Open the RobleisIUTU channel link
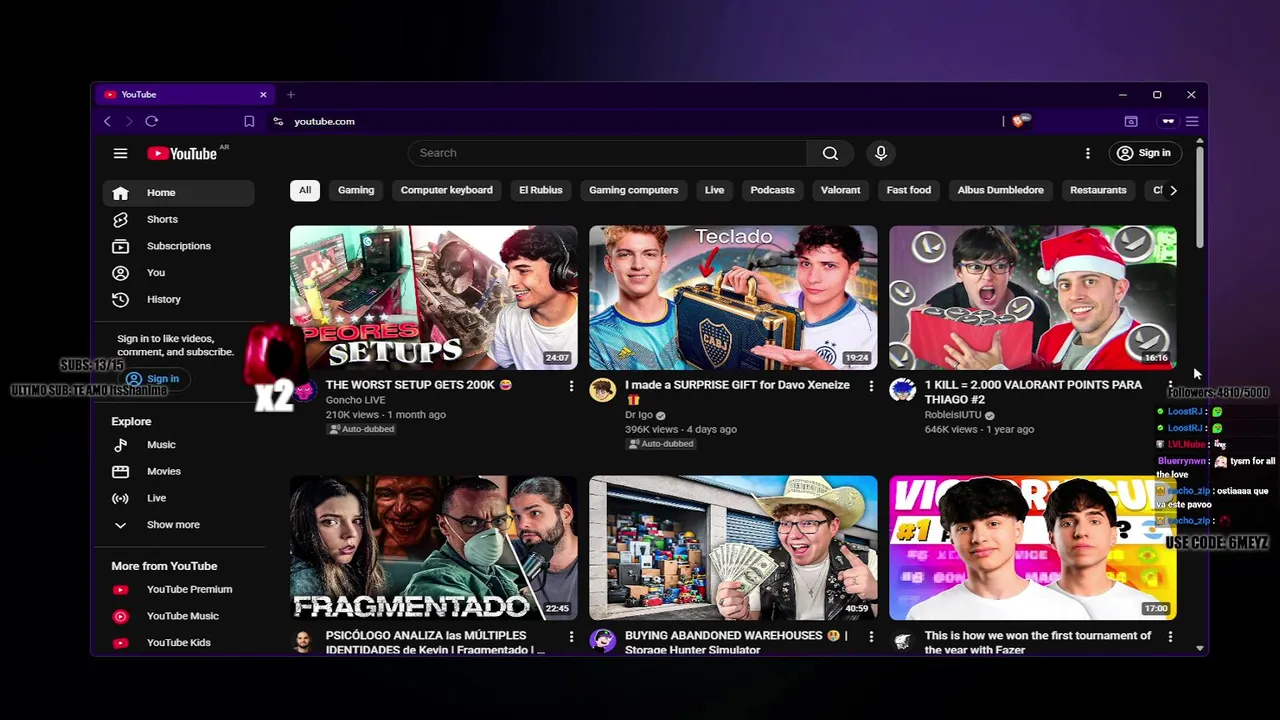 coord(953,415)
